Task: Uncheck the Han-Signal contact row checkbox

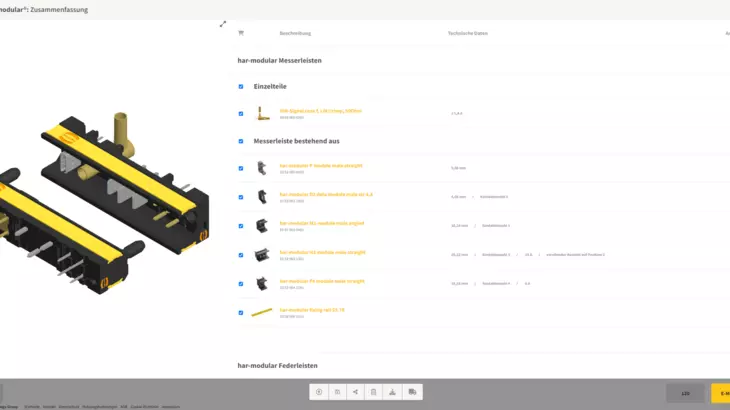Action: [x=241, y=114]
